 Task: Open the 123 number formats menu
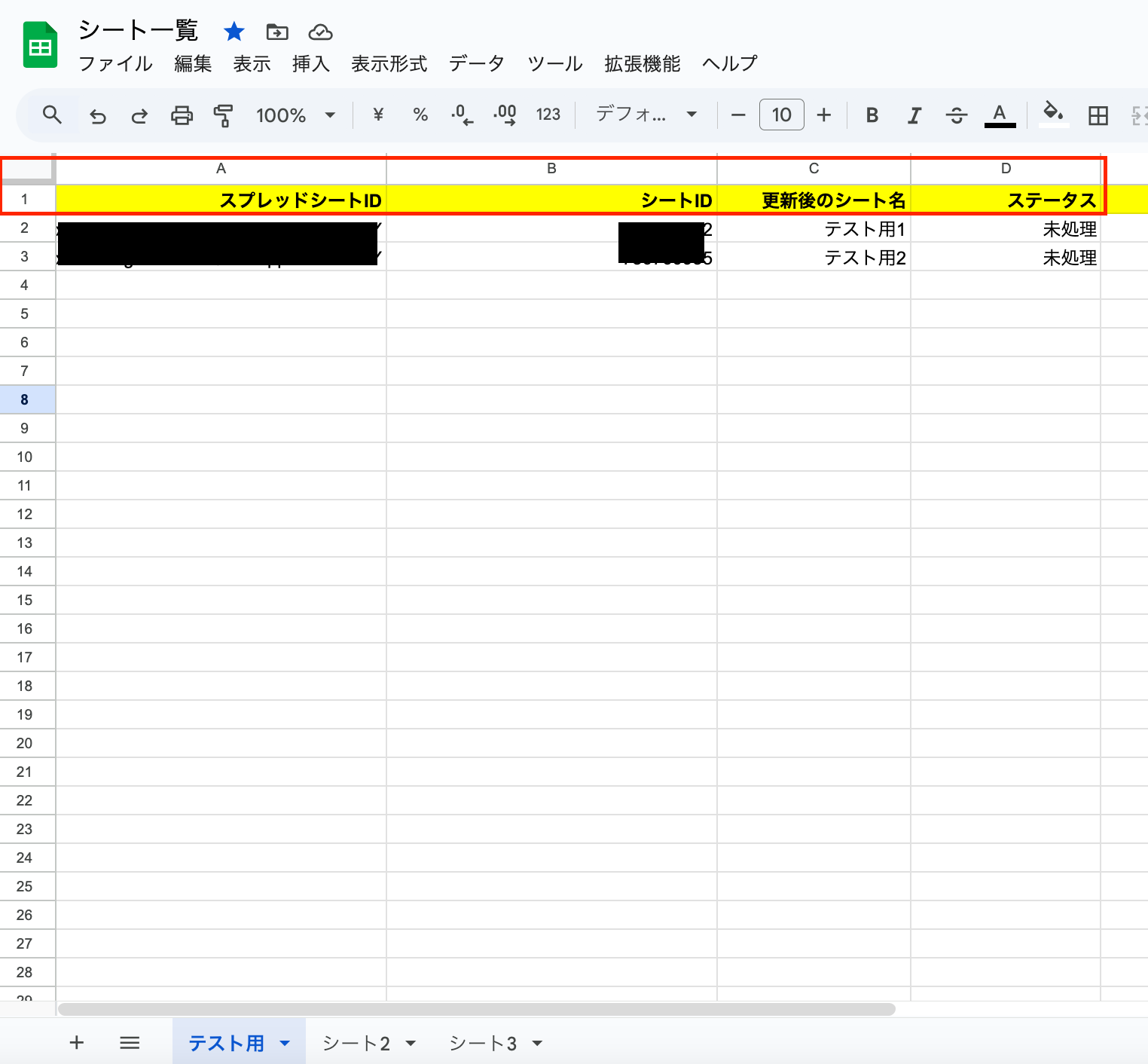pyautogui.click(x=548, y=115)
